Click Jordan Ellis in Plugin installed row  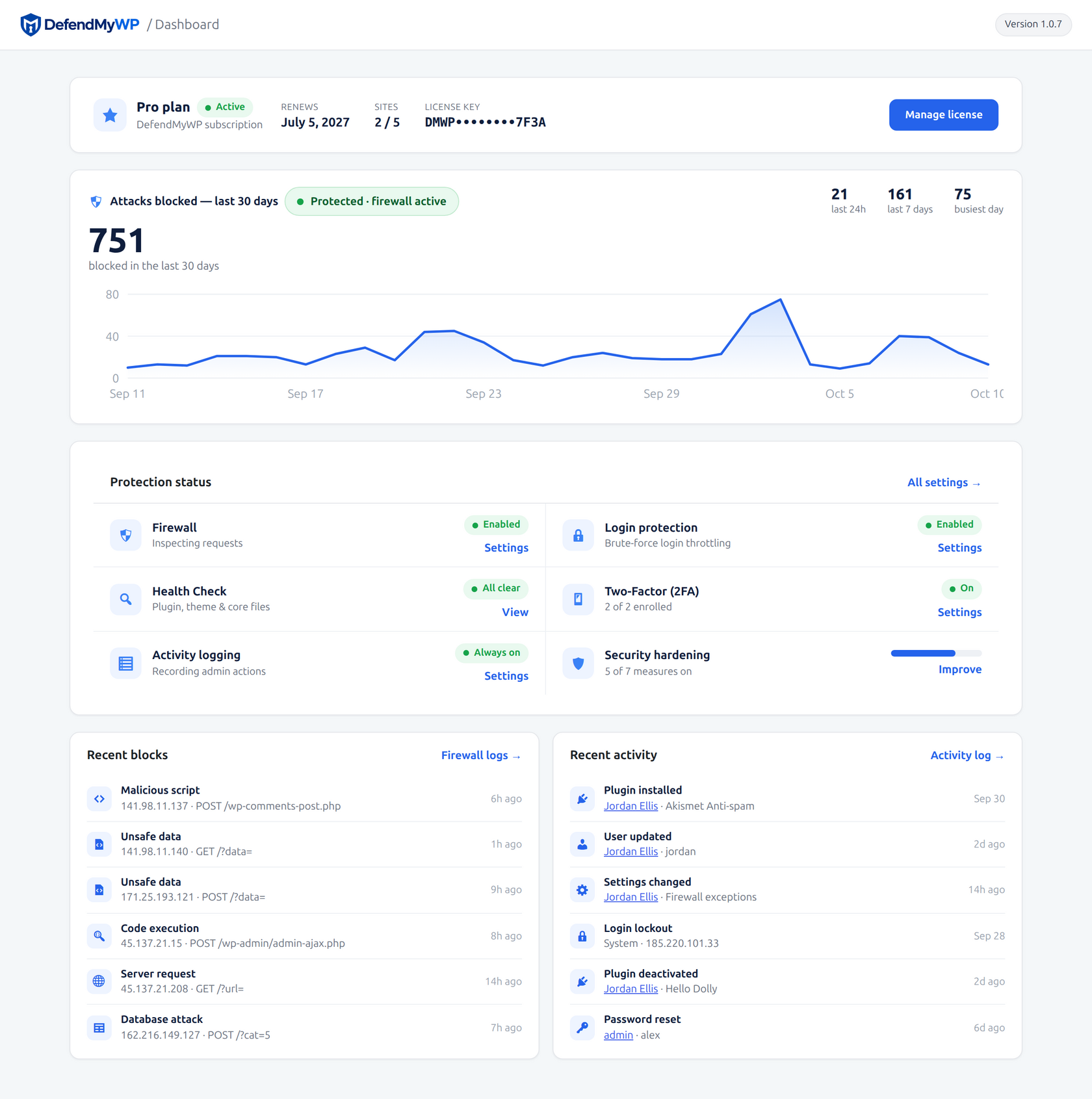tap(630, 806)
